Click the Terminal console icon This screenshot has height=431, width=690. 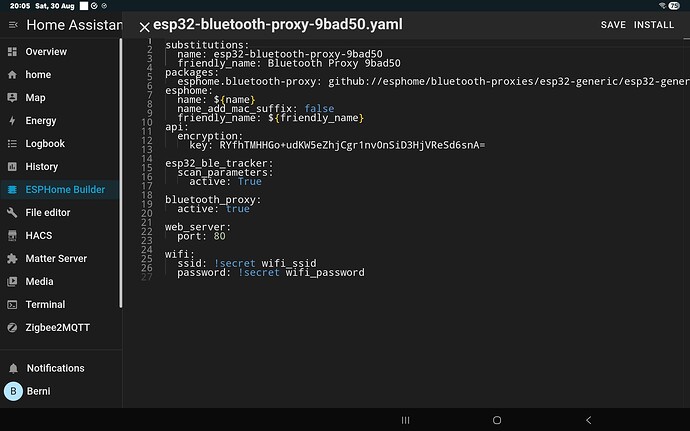(x=12, y=305)
